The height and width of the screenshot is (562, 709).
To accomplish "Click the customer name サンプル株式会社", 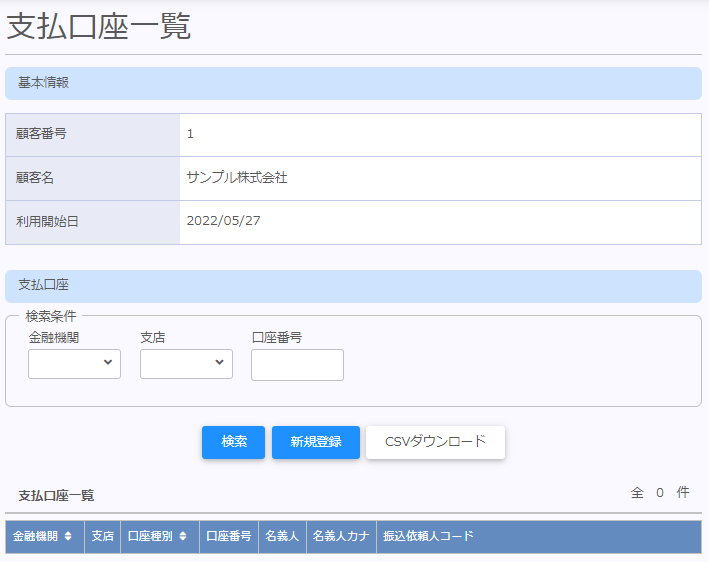I will (x=237, y=178).
